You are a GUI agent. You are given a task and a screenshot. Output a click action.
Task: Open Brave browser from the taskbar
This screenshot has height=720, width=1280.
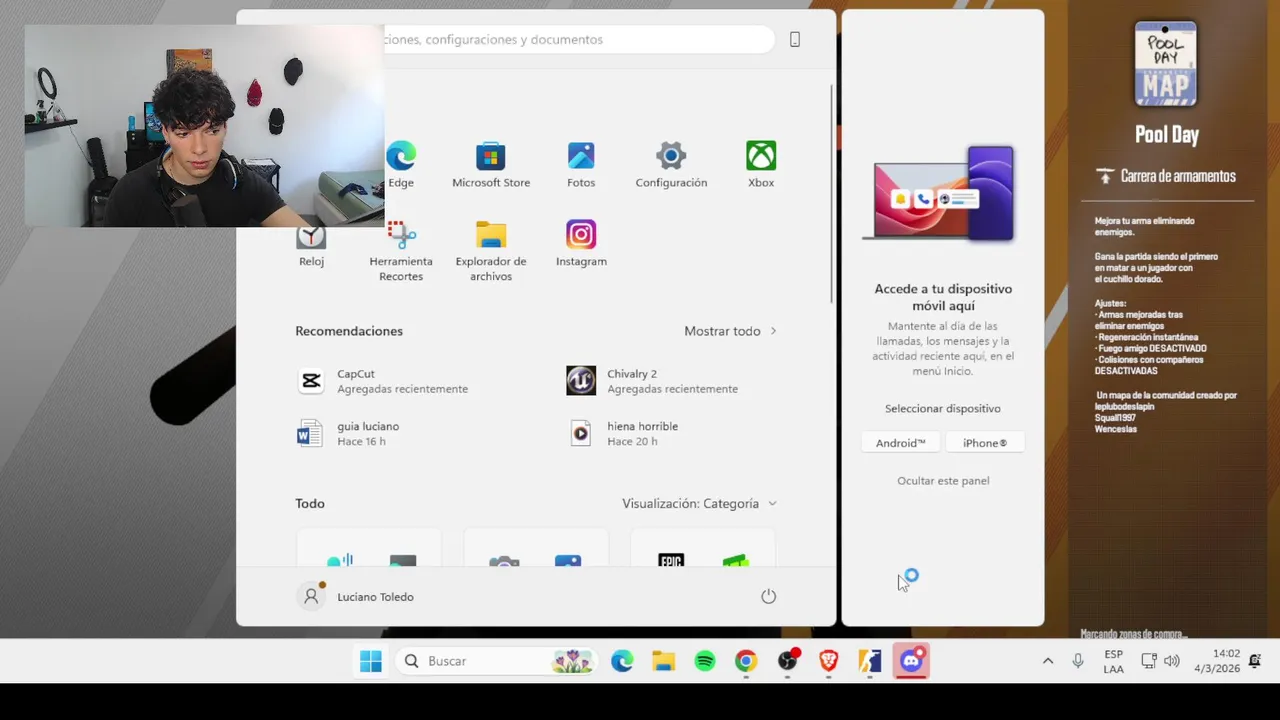(829, 661)
